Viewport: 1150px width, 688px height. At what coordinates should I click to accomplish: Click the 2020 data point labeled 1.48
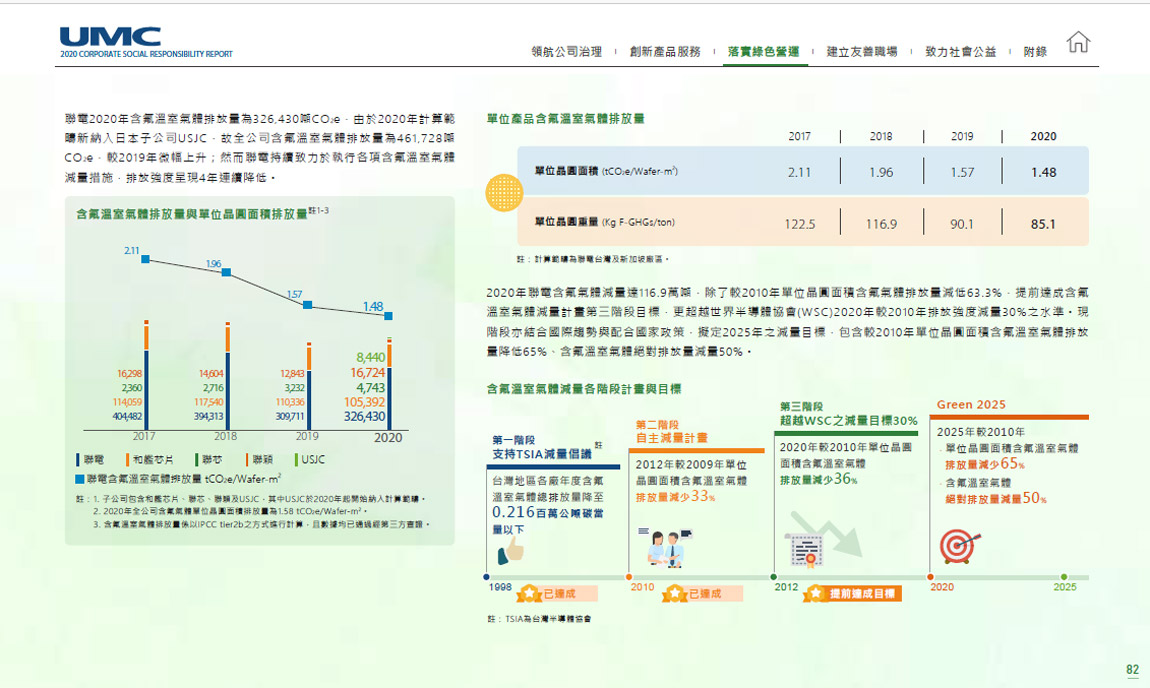pos(388,315)
